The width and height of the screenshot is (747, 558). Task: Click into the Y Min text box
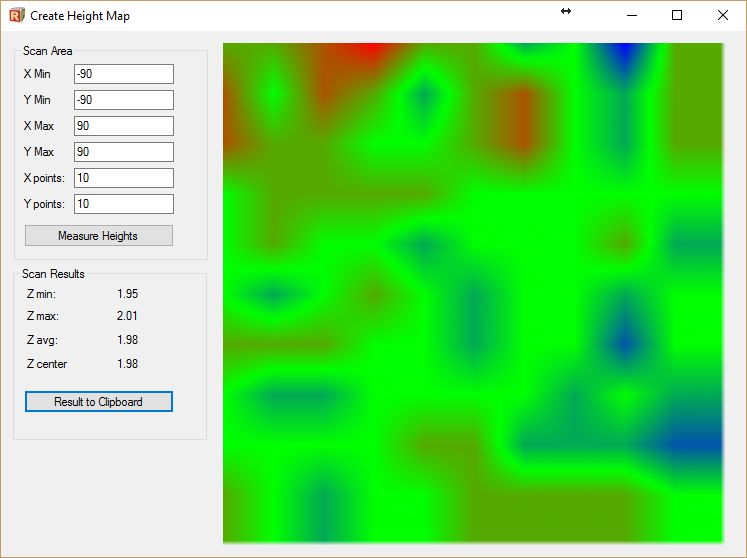pos(123,100)
